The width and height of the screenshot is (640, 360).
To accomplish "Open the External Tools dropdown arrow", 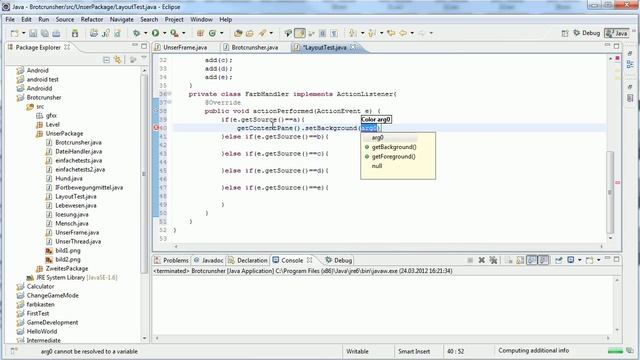I will pyautogui.click(x=184, y=33).
